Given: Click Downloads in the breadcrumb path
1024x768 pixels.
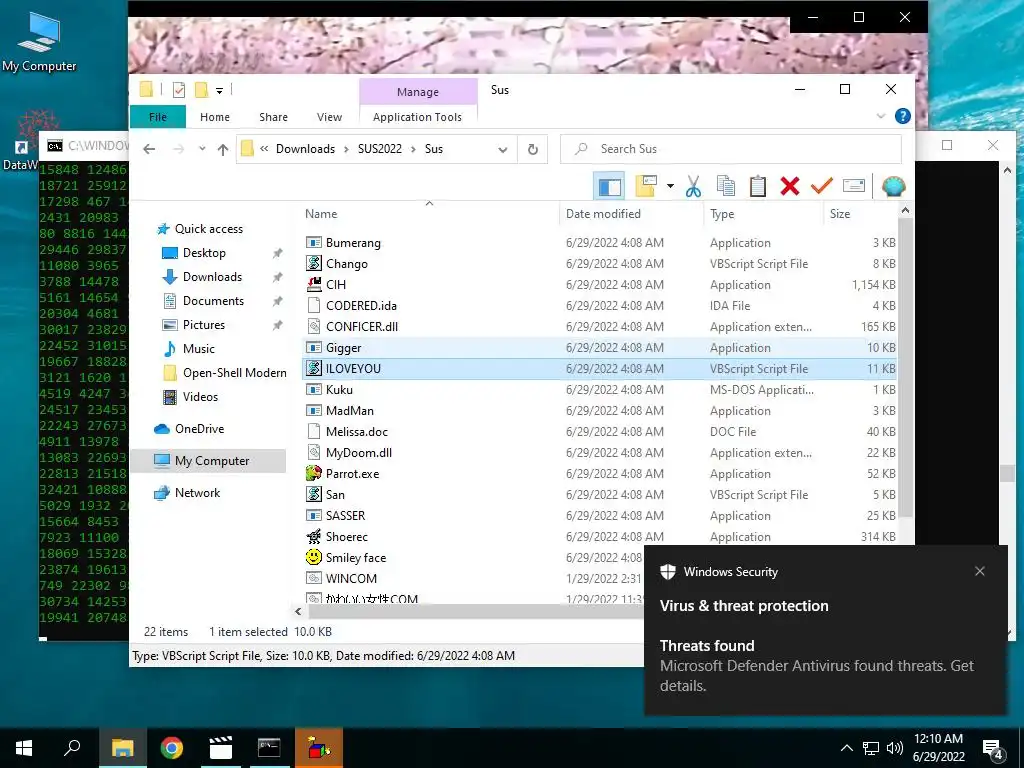Looking at the screenshot, I should [305, 149].
